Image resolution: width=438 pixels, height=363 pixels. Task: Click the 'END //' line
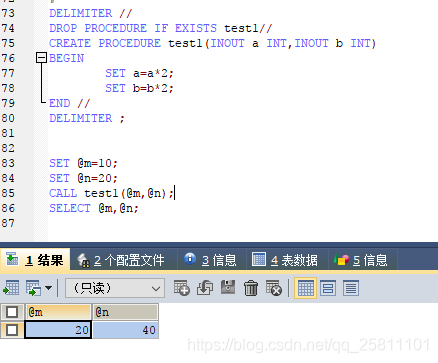69,103
